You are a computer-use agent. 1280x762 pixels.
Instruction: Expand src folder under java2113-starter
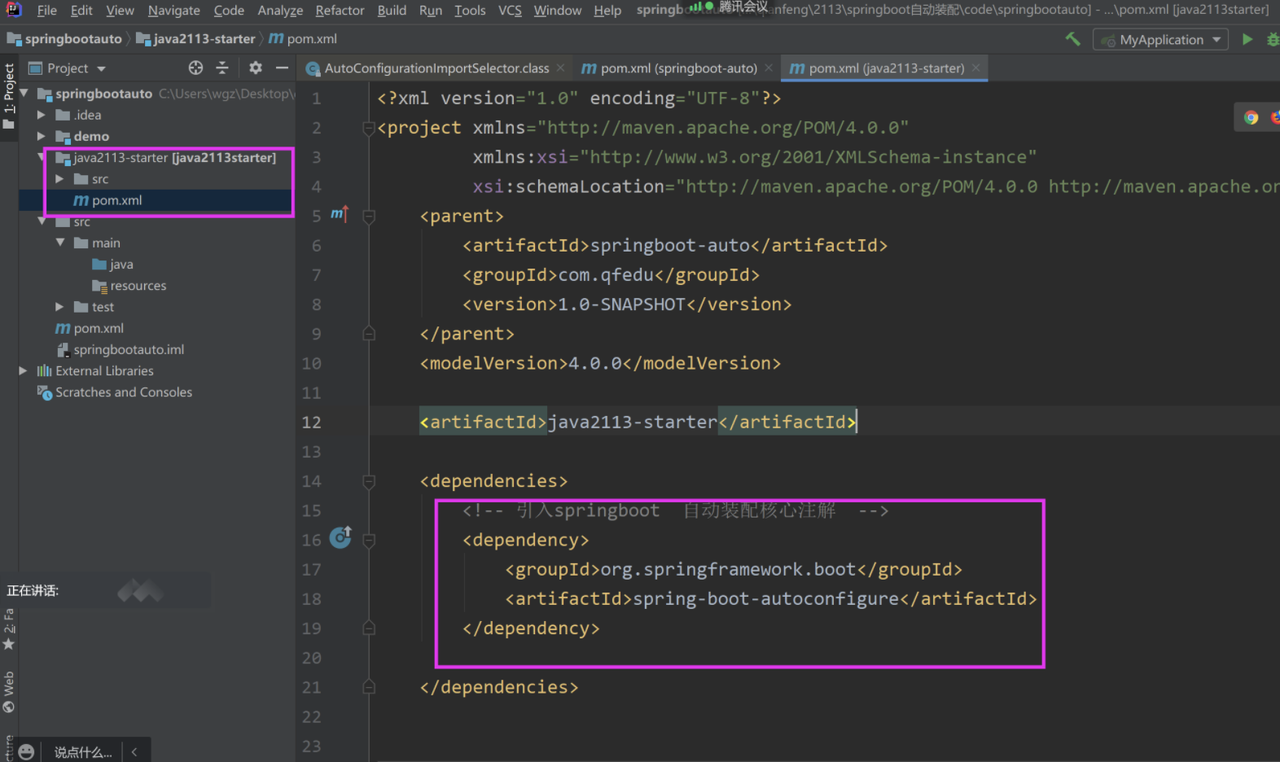(60, 179)
